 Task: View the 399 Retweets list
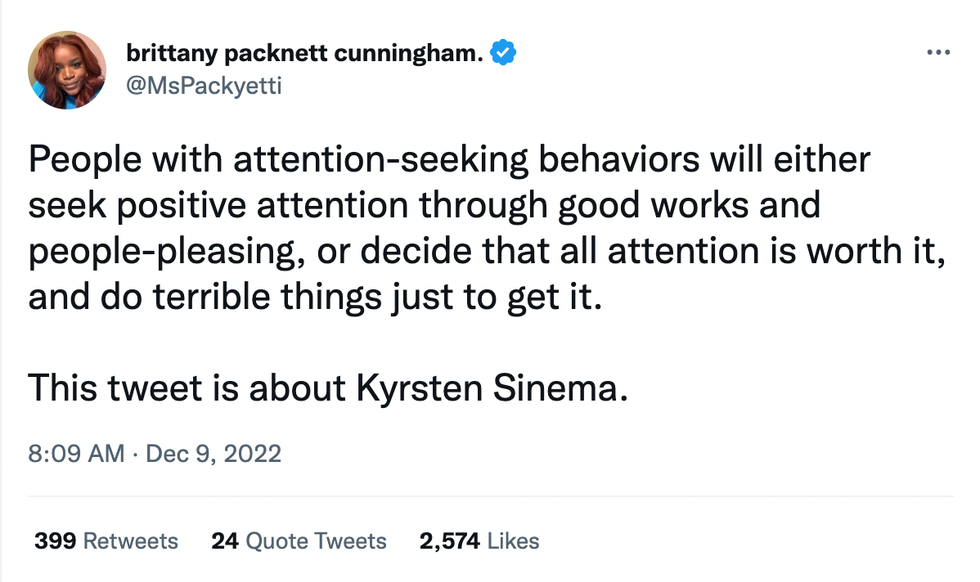click(x=106, y=541)
